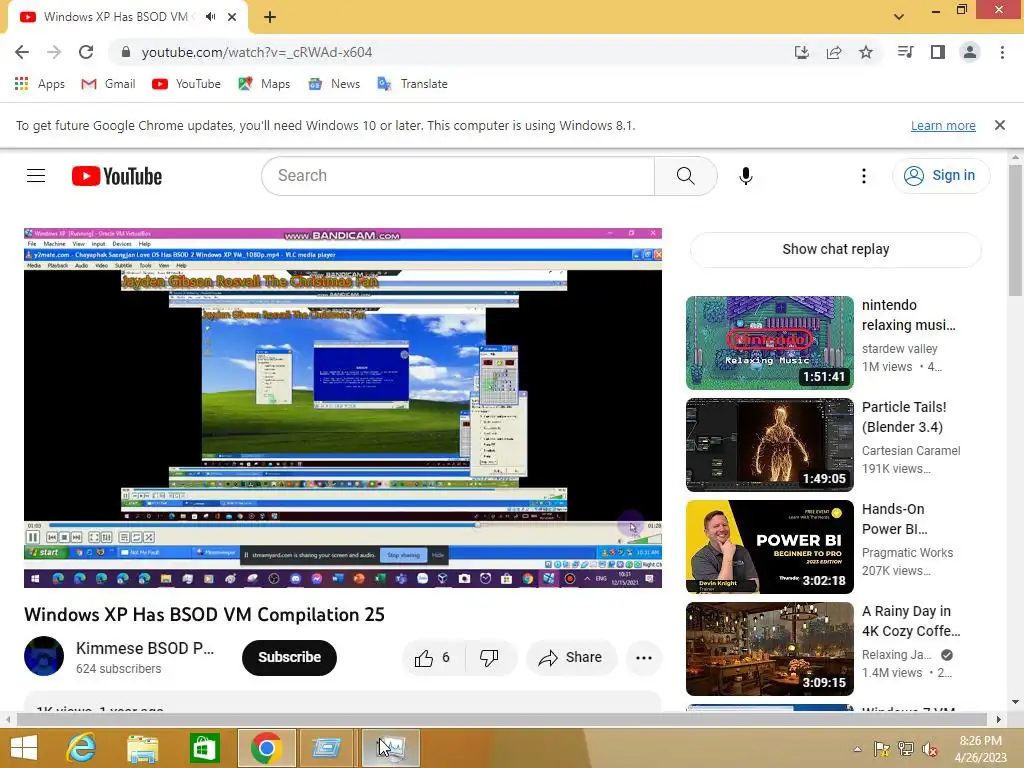Click the Share button
The width and height of the screenshot is (1024, 768).
point(571,658)
